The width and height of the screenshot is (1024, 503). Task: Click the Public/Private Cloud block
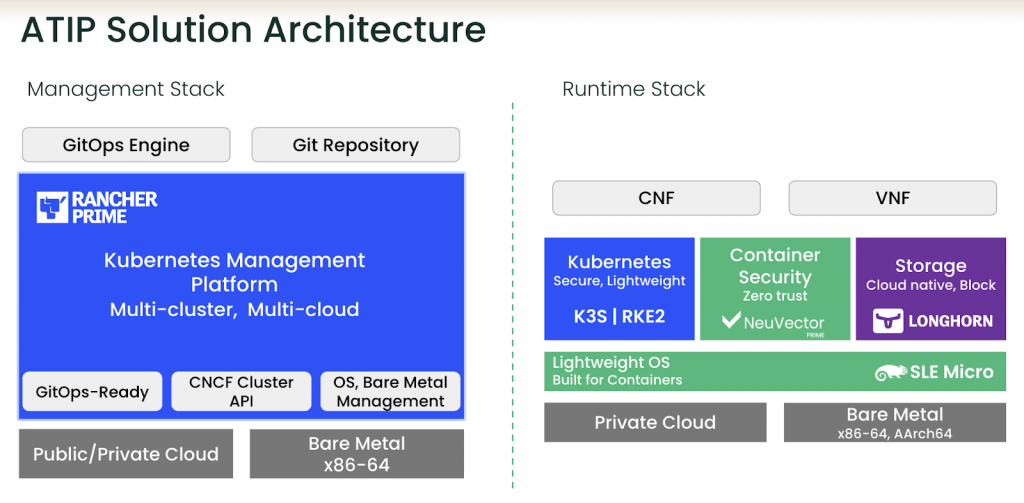(x=126, y=453)
